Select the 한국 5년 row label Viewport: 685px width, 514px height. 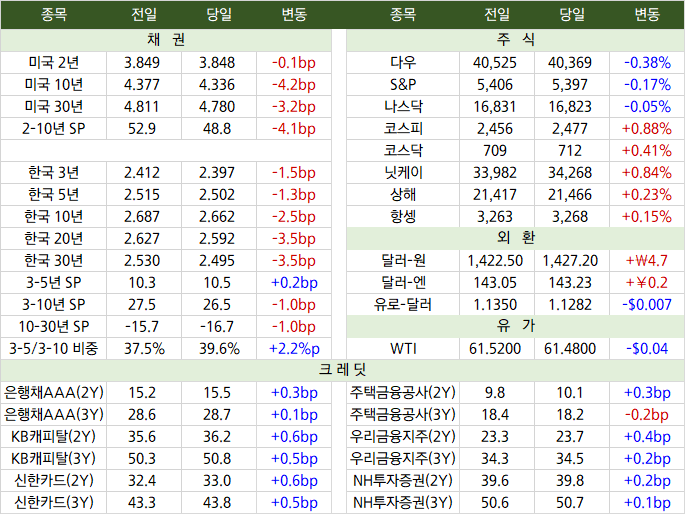pos(54,195)
